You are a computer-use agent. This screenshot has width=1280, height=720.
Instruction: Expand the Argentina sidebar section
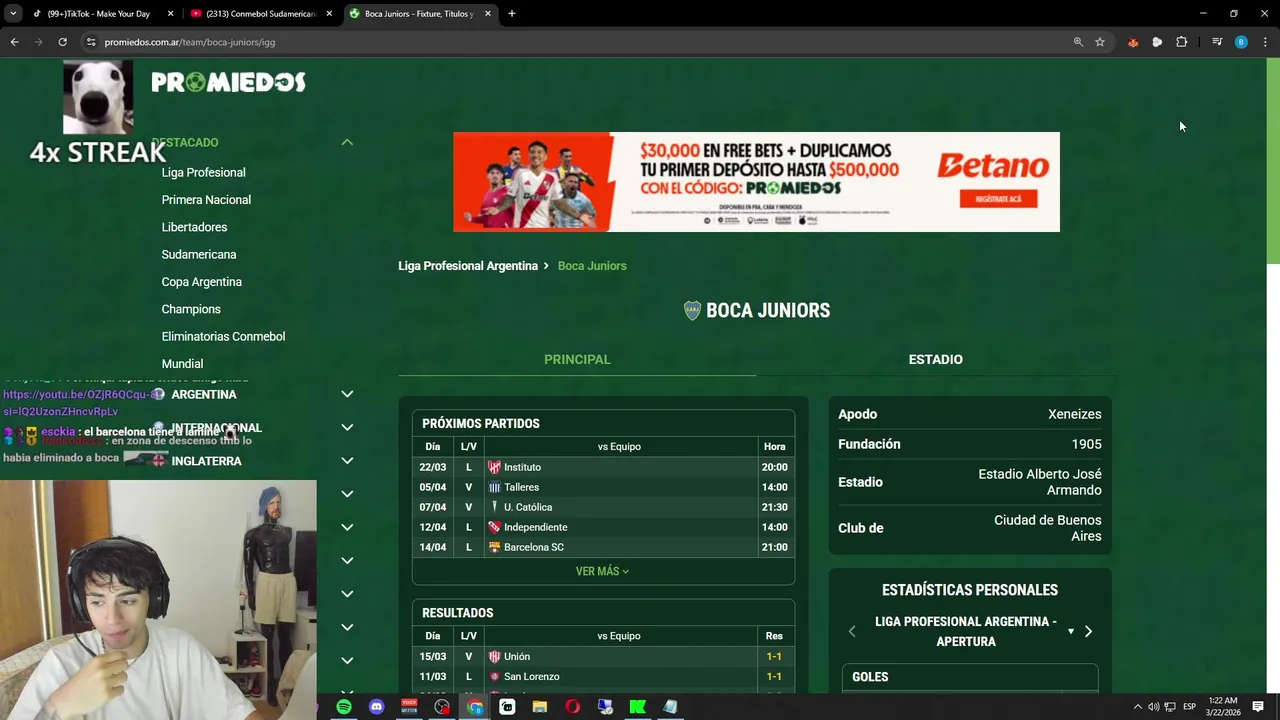click(347, 394)
